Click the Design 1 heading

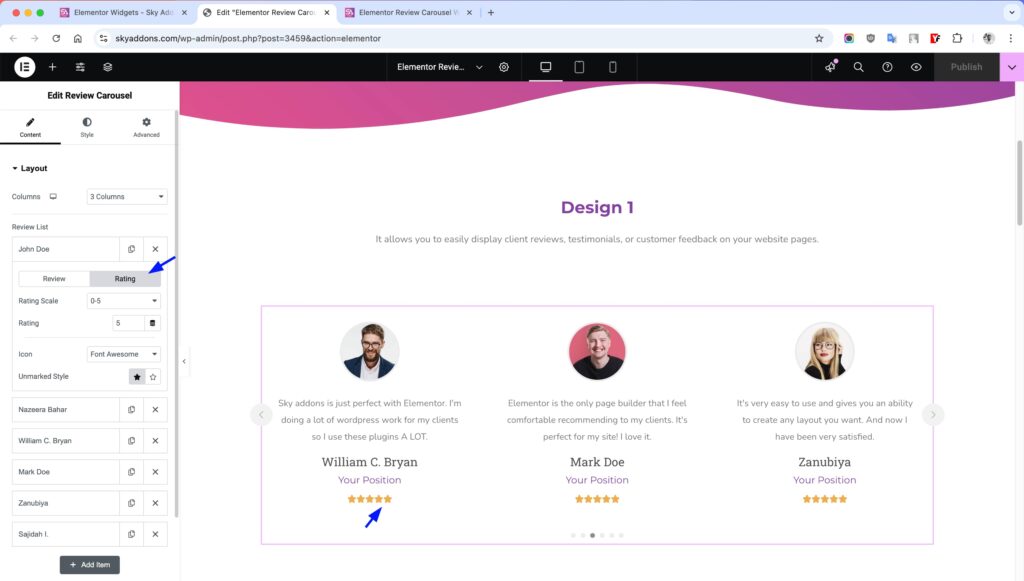click(x=597, y=208)
